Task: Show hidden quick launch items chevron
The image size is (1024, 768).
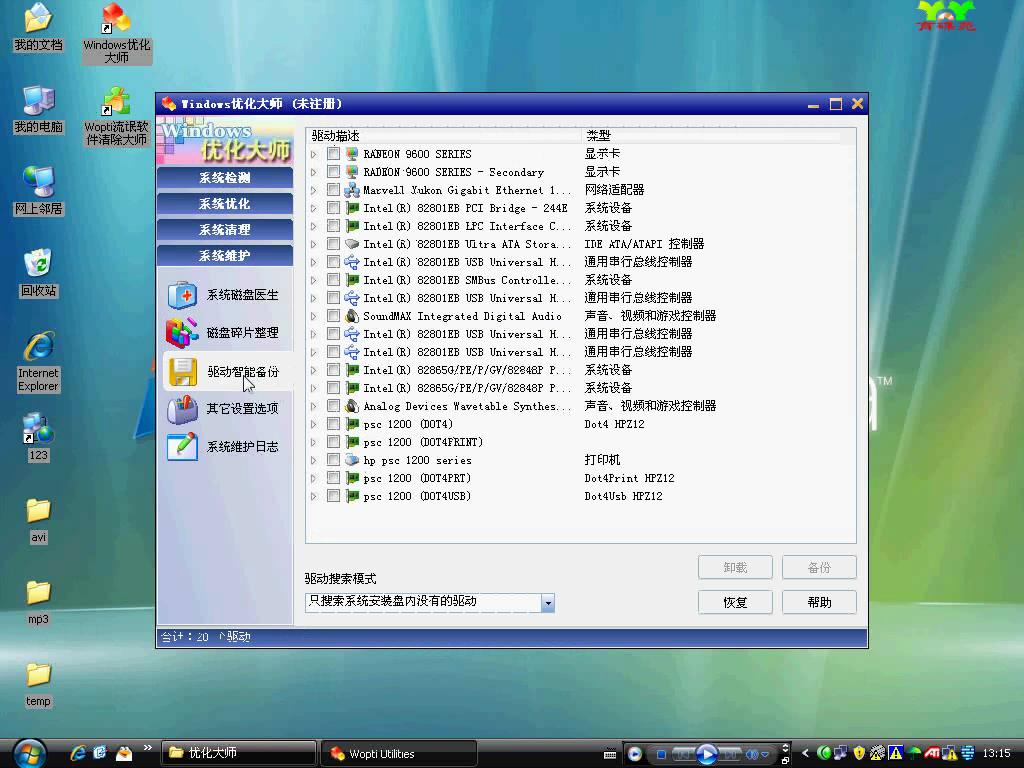Action: point(148,748)
